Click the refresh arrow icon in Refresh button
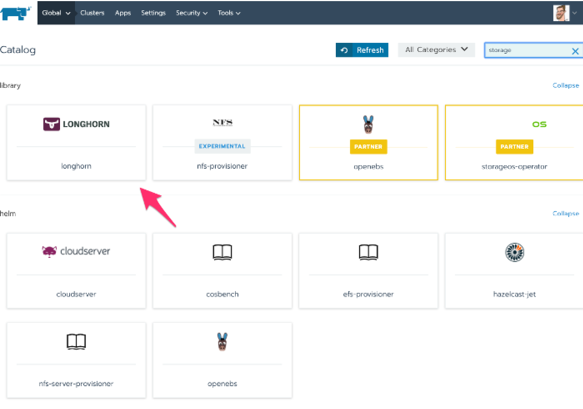Viewport: 583px width, 409px height. pos(344,50)
